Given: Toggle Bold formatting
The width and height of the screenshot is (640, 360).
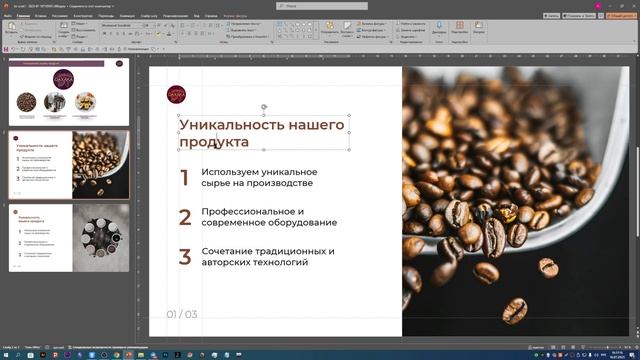Looking at the screenshot, I should [104, 33].
